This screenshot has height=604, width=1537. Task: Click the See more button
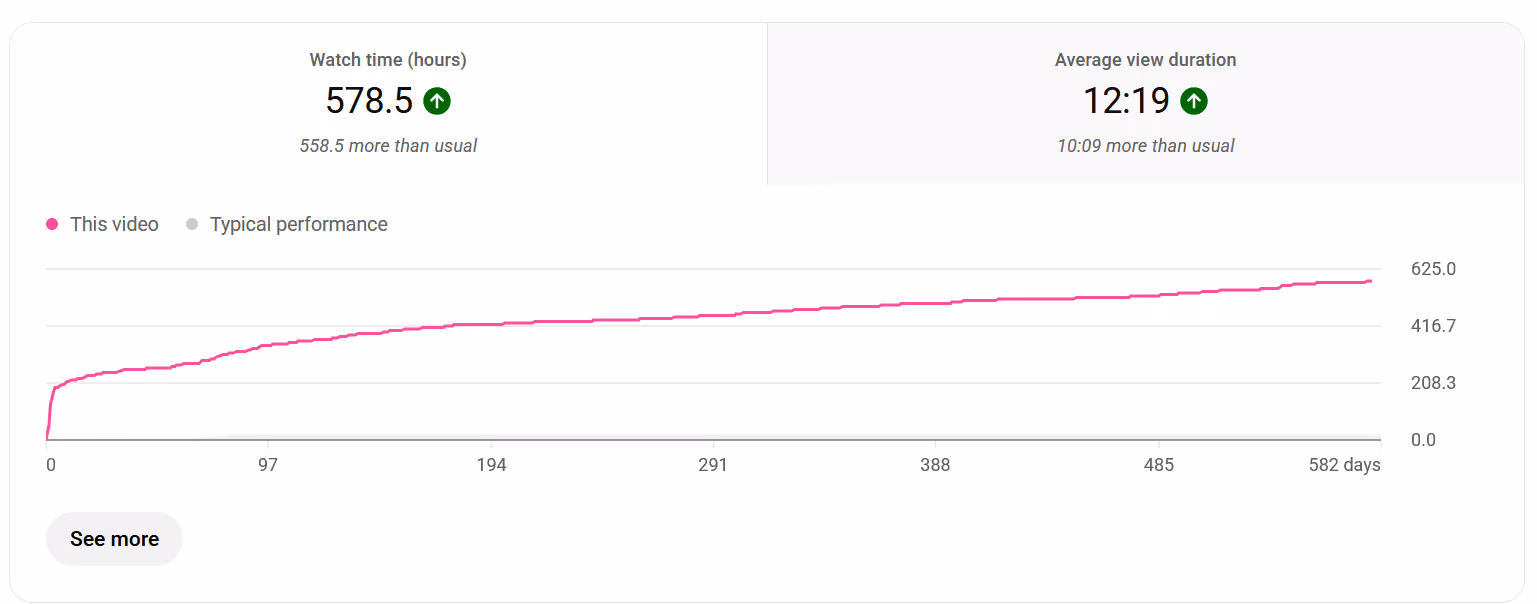pos(113,538)
